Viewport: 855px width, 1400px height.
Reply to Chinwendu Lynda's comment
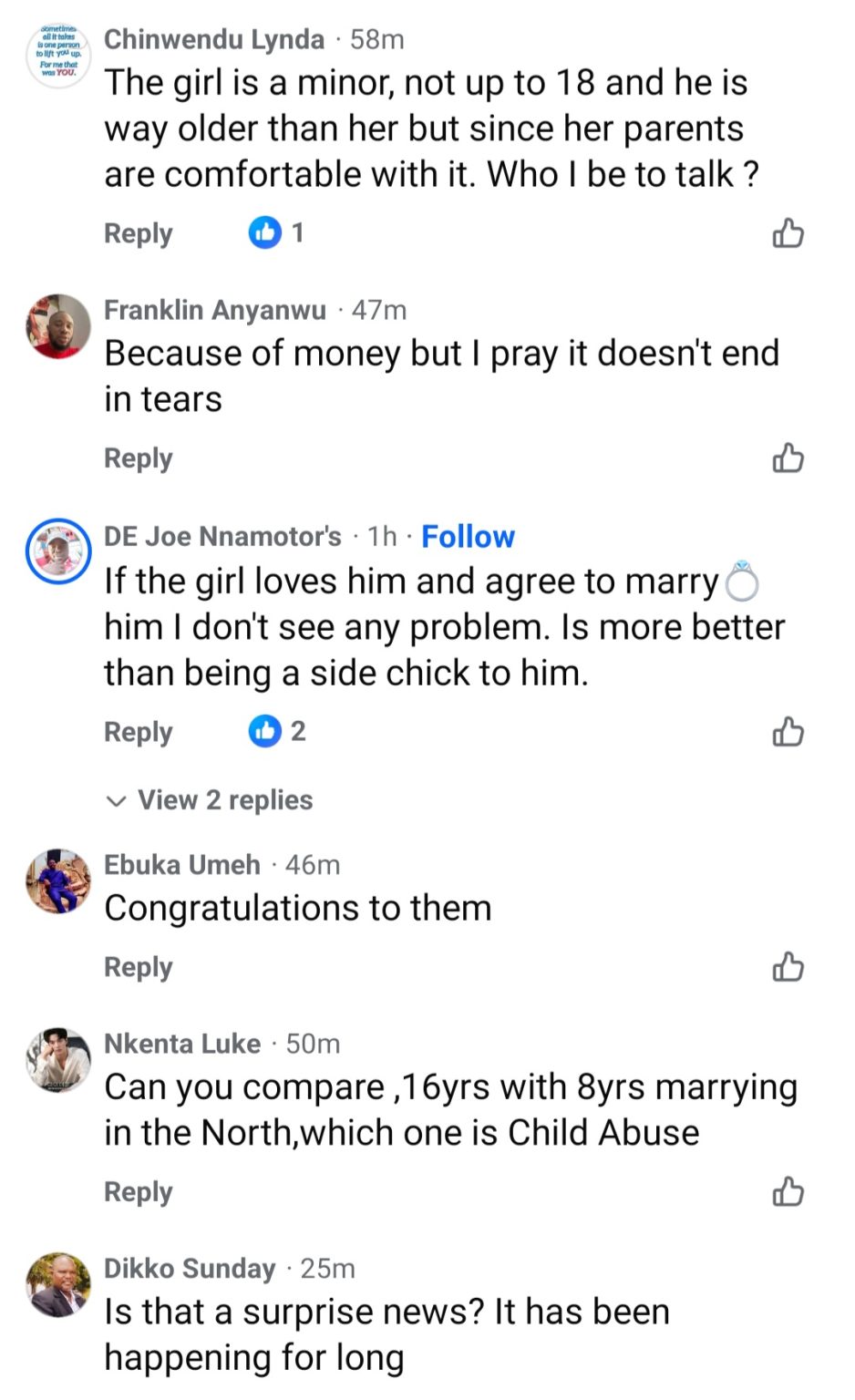tap(138, 233)
